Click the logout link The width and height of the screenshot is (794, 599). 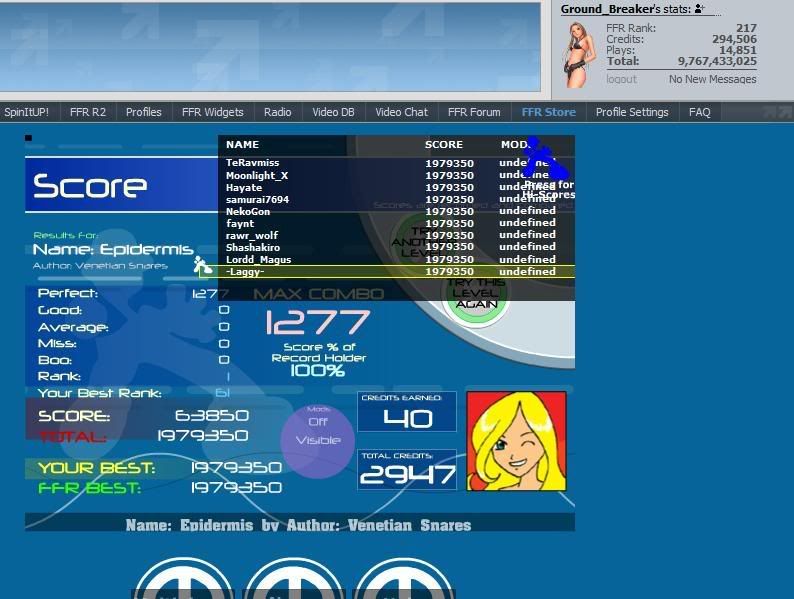coord(621,79)
